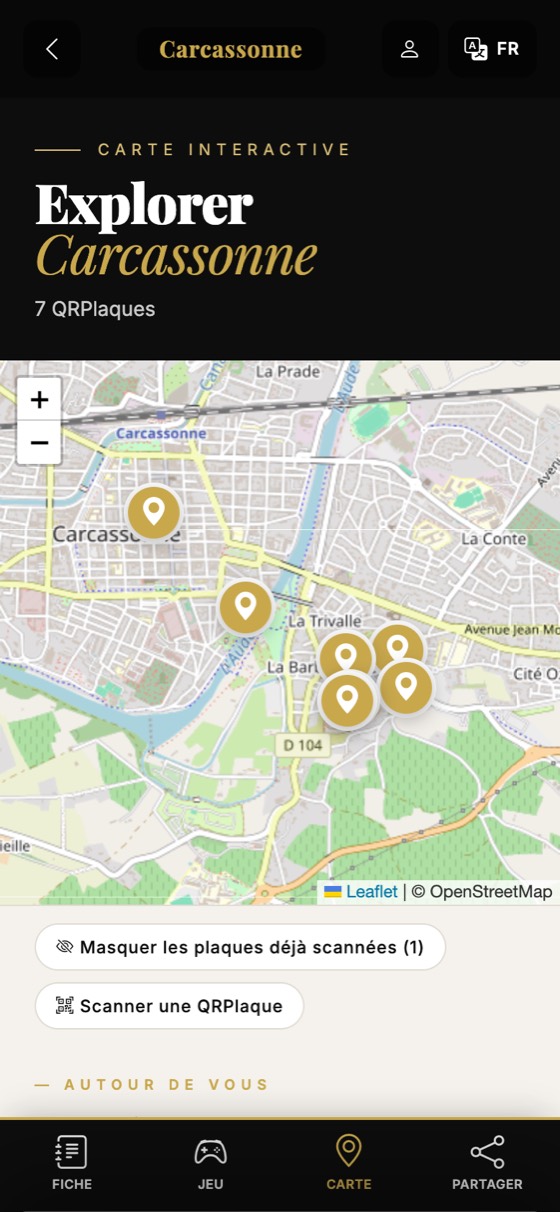Zoom out the map with minus button
Image resolution: width=560 pixels, height=1212 pixels.
(39, 443)
